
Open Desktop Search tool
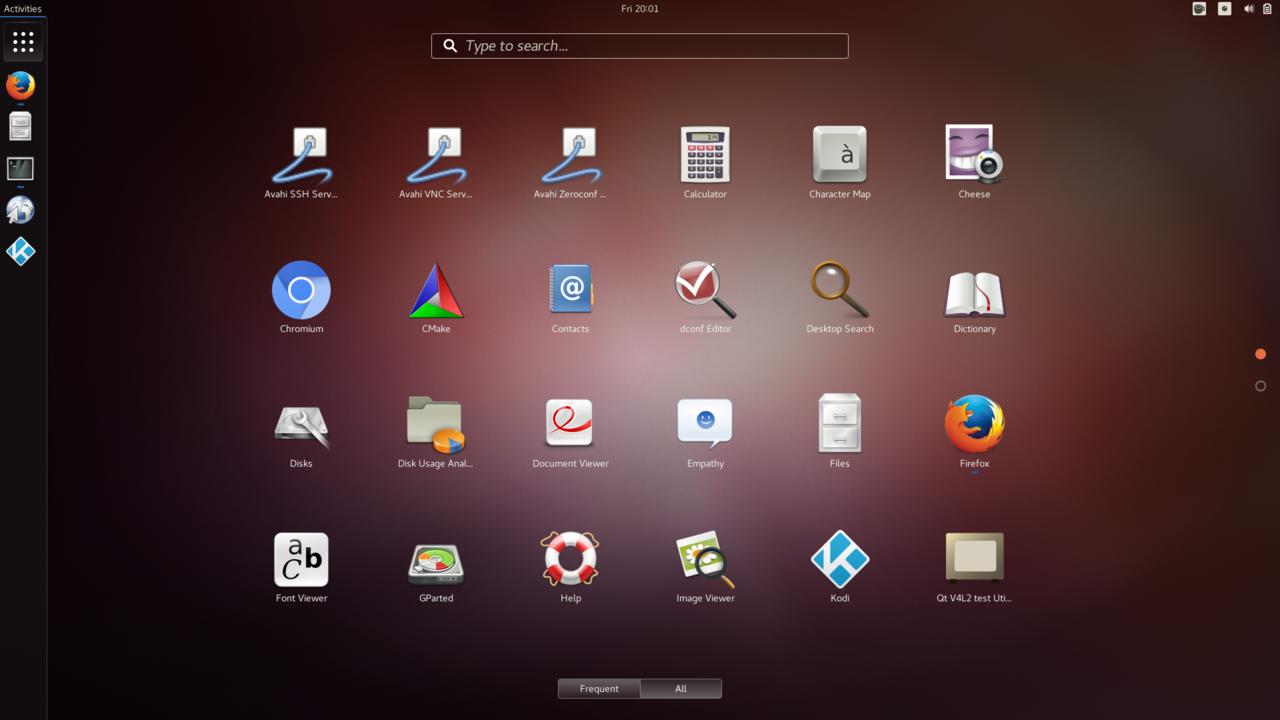tap(840, 297)
